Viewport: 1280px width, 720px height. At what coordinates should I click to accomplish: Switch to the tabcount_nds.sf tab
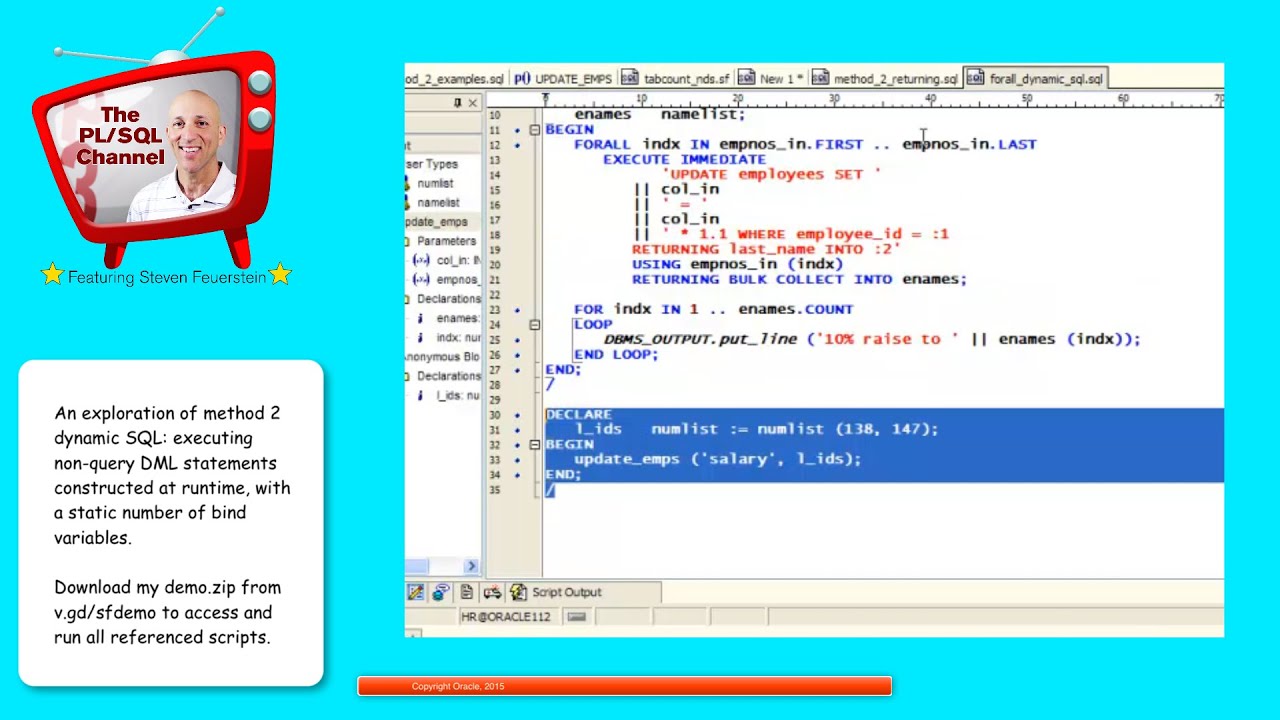click(676, 79)
